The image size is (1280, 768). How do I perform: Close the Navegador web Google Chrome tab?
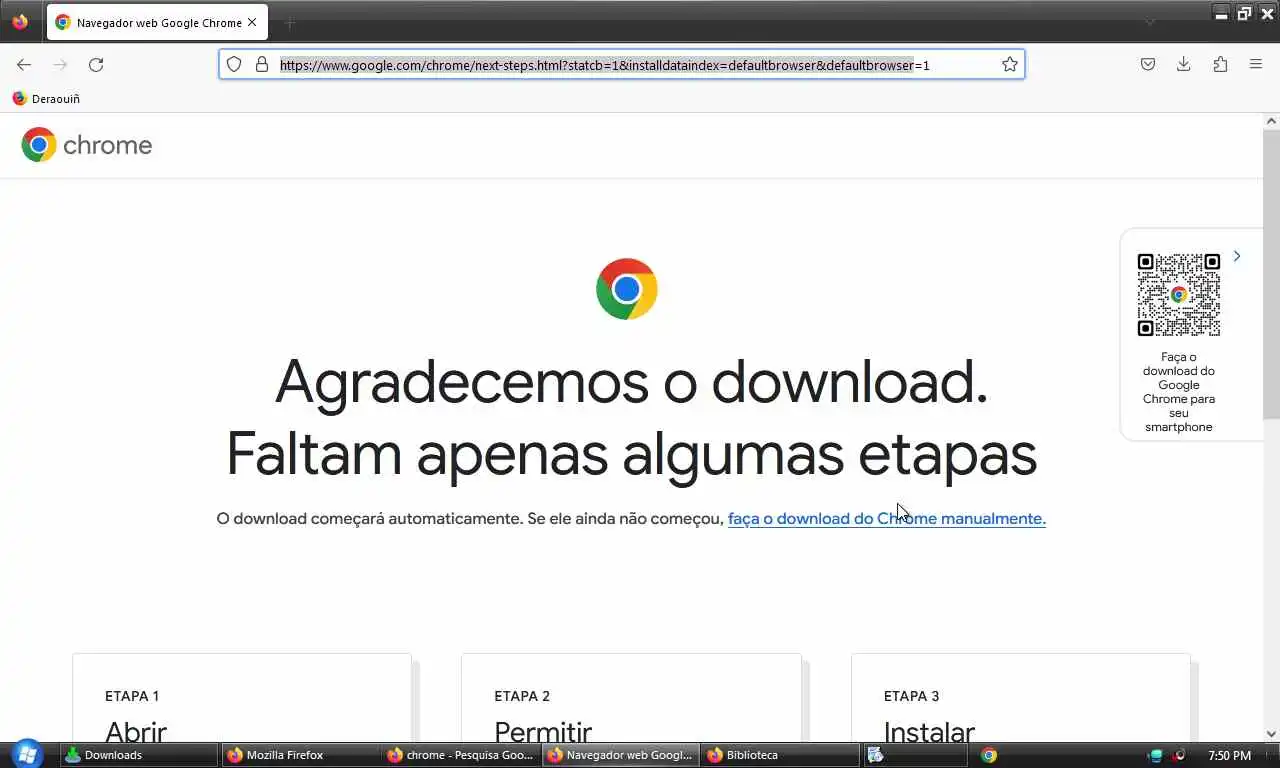[252, 22]
